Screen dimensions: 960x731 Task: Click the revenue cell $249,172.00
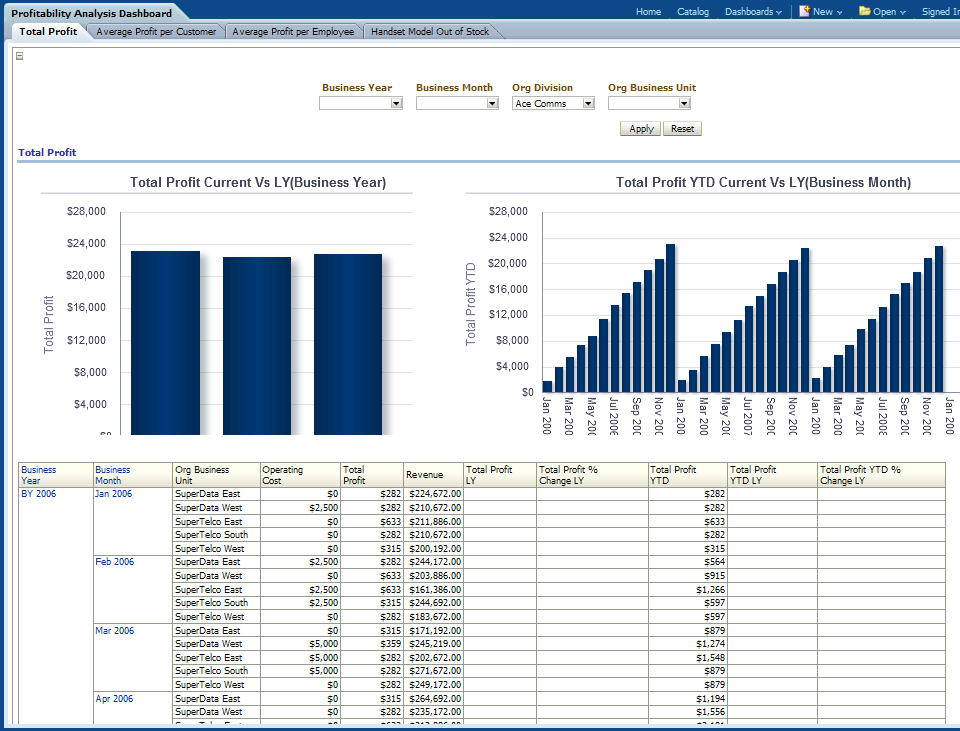(x=435, y=684)
